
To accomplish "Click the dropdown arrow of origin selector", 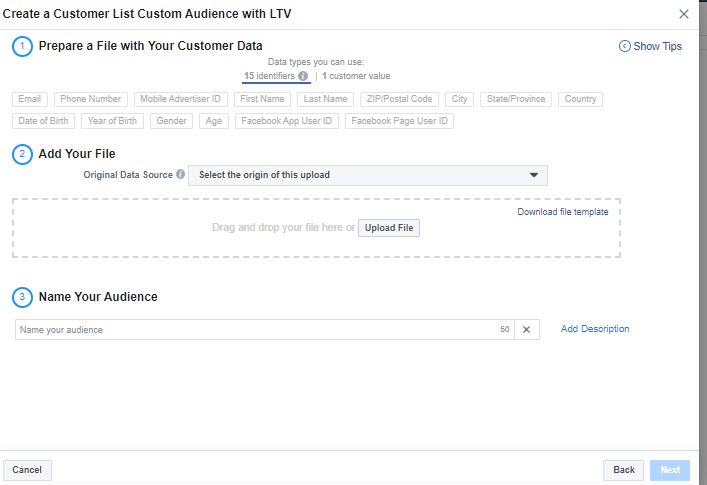I will [x=533, y=175].
